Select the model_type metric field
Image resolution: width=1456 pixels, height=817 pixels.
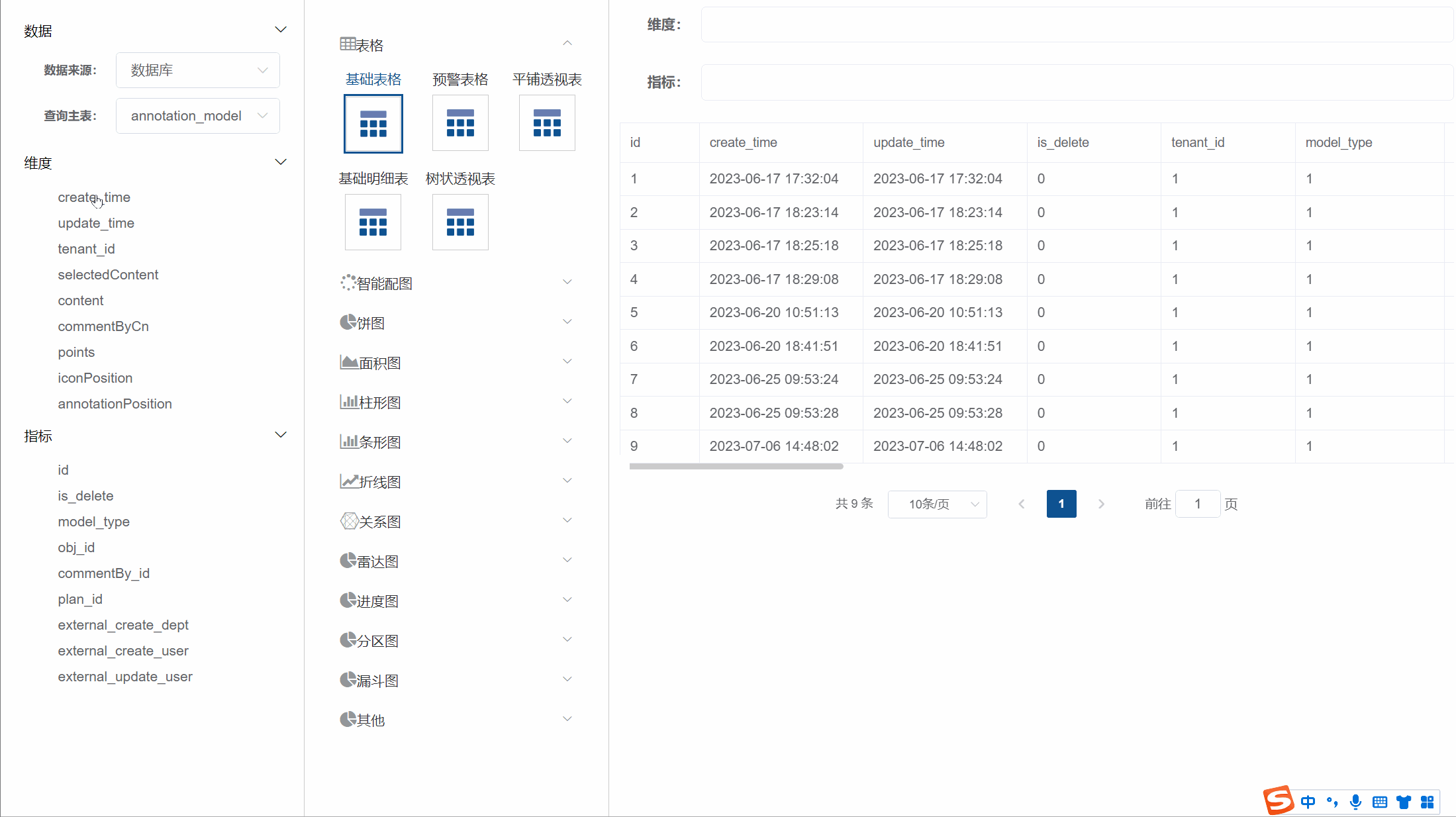click(94, 521)
